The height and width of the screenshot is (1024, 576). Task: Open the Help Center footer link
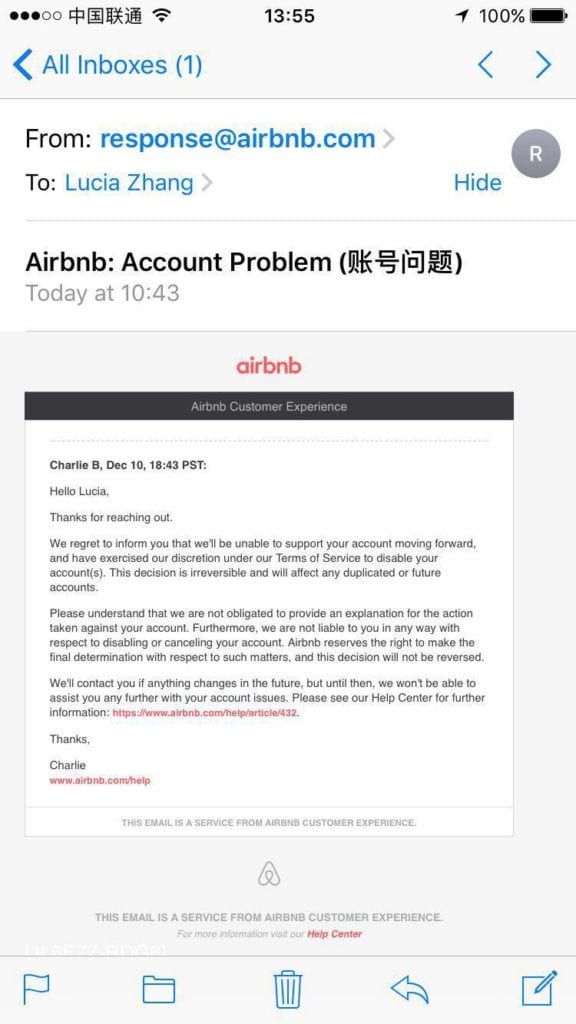tap(334, 934)
